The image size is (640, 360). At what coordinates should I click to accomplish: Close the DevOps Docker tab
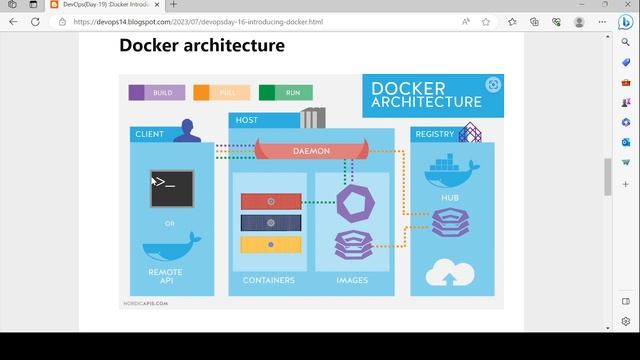point(157,4)
